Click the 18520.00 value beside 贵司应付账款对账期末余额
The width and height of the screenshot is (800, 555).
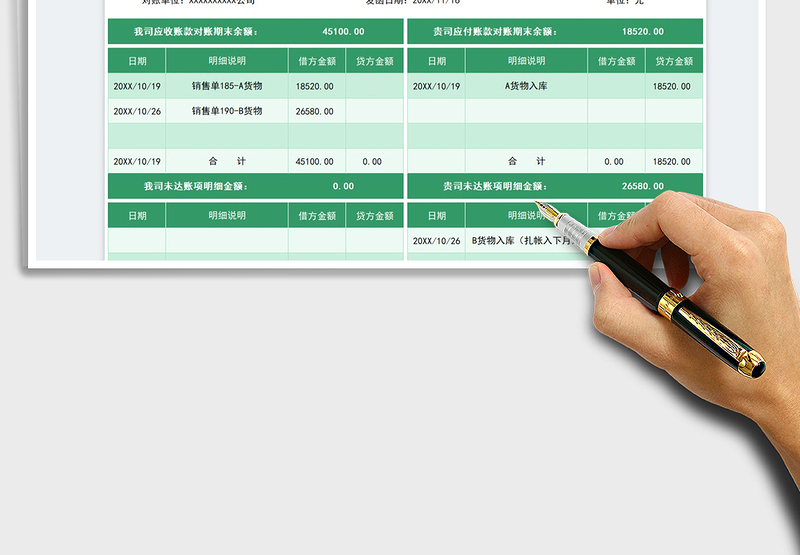643,32
